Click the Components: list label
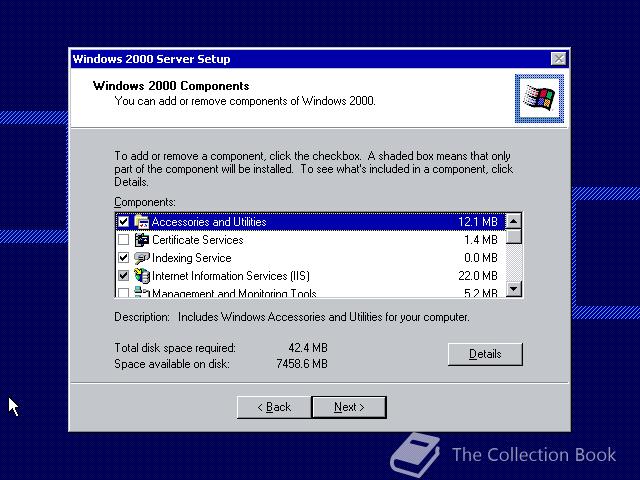This screenshot has height=480, width=640. [x=144, y=202]
